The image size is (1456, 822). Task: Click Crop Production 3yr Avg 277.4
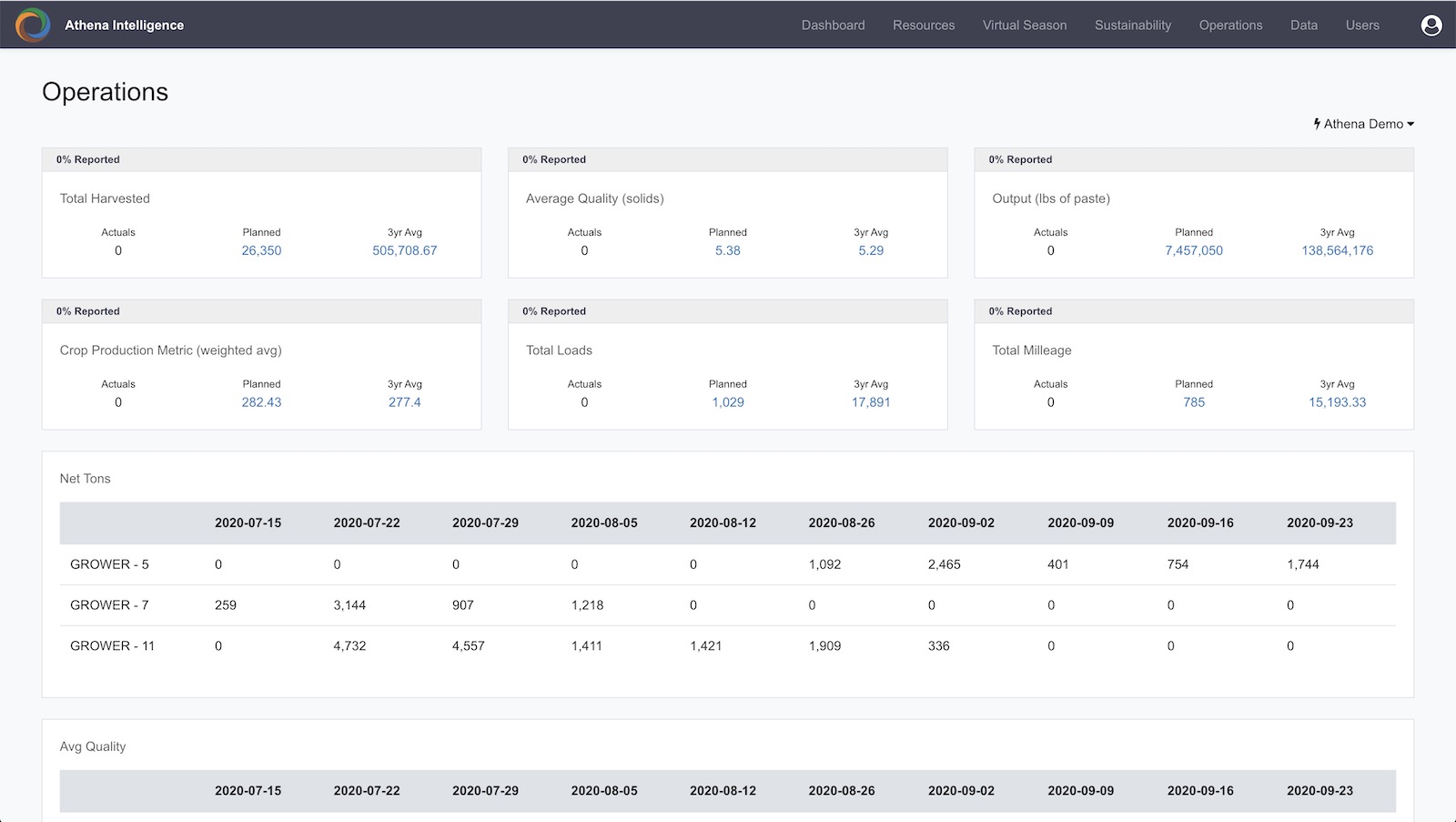click(x=405, y=402)
